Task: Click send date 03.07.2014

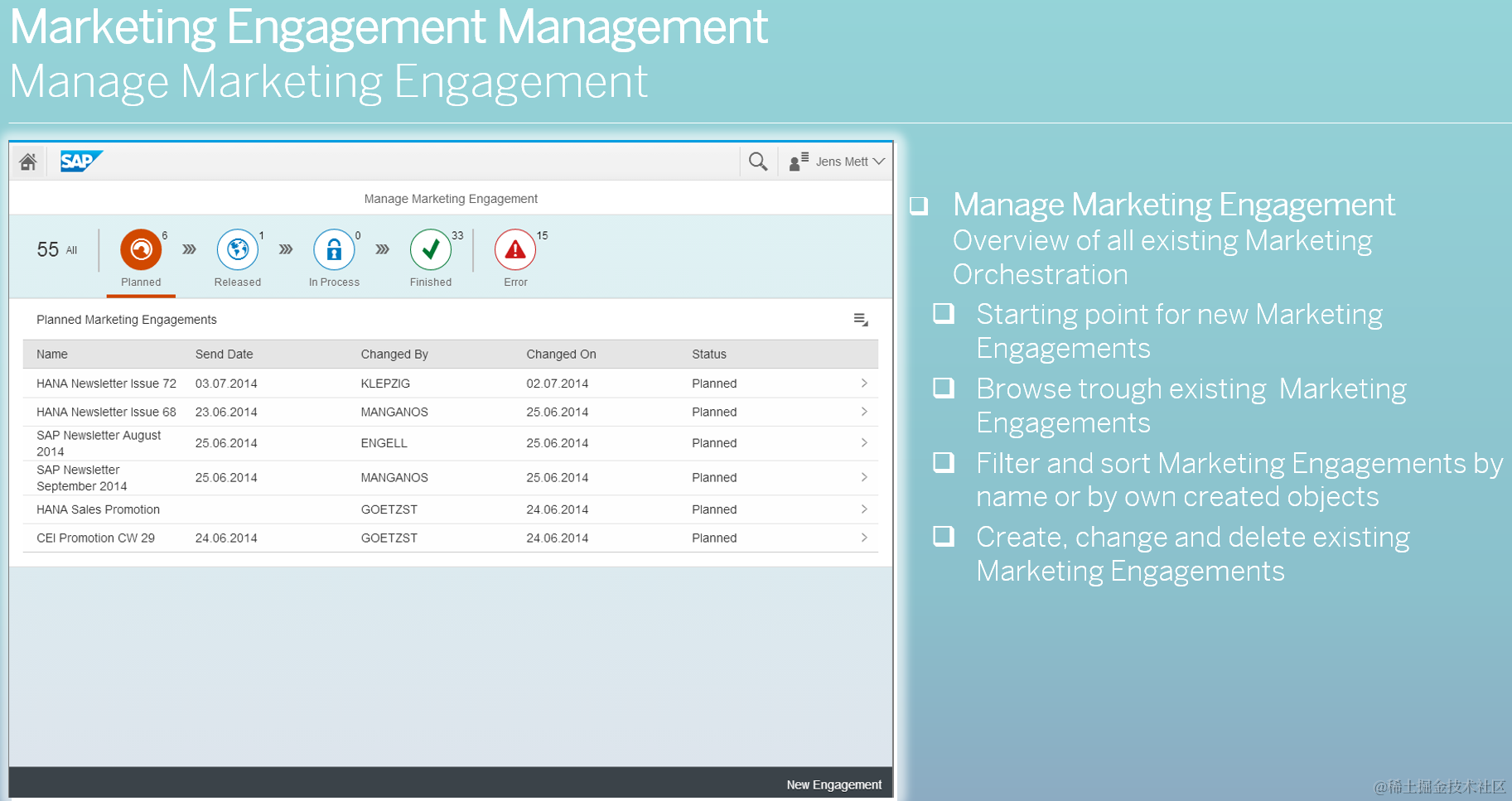Action: coord(226,384)
